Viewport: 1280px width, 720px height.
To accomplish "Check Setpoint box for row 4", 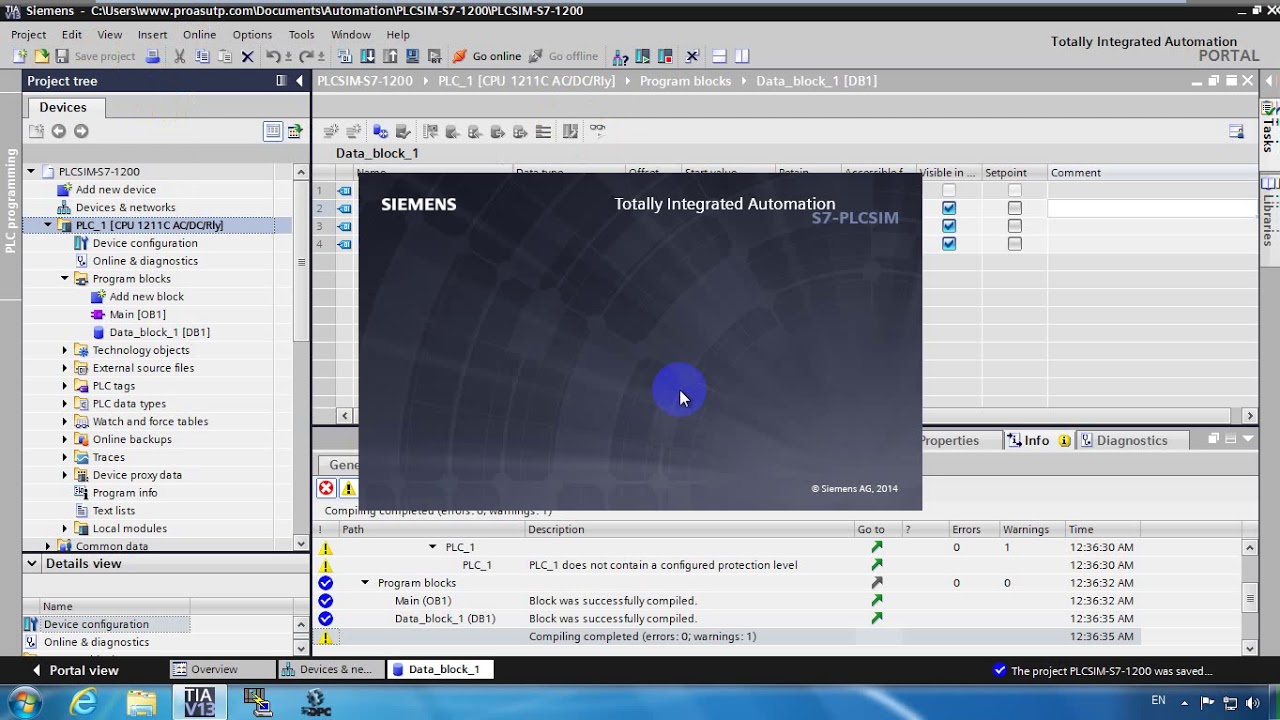I will [x=1015, y=244].
